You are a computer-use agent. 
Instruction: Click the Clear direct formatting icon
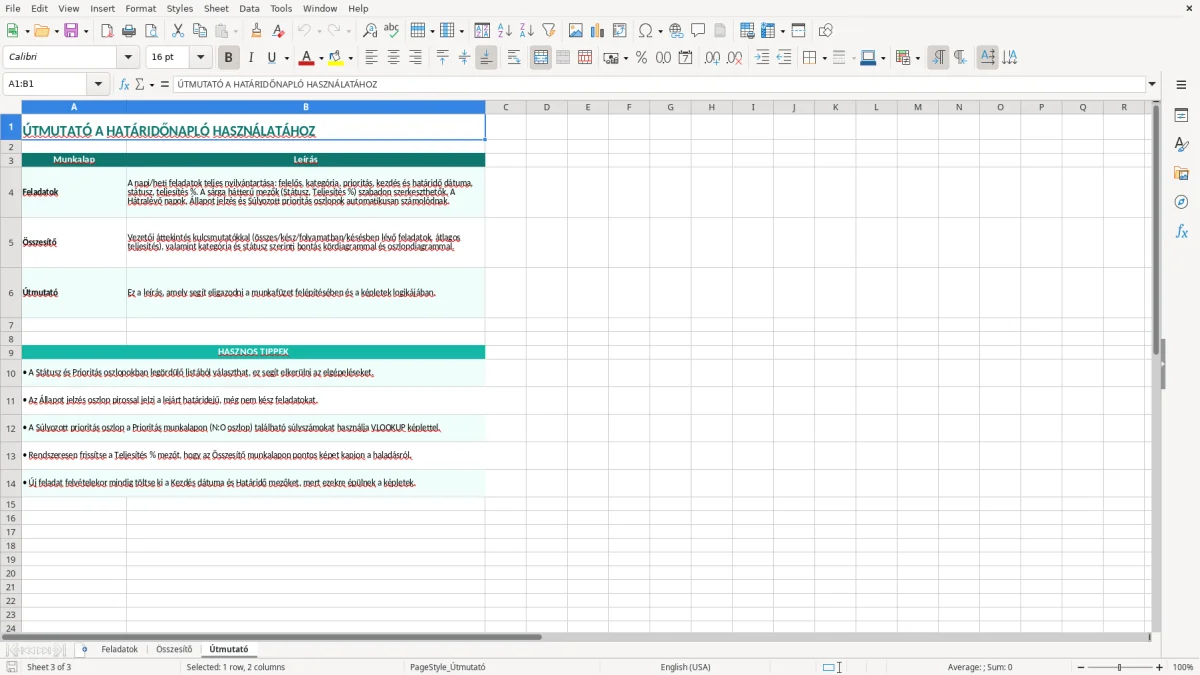tap(278, 31)
